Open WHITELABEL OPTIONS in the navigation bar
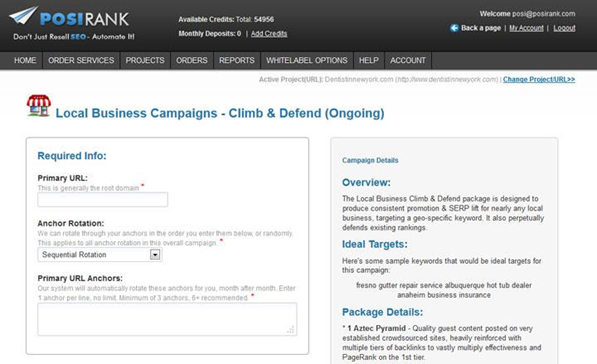This screenshot has height=364, width=597. tap(307, 61)
